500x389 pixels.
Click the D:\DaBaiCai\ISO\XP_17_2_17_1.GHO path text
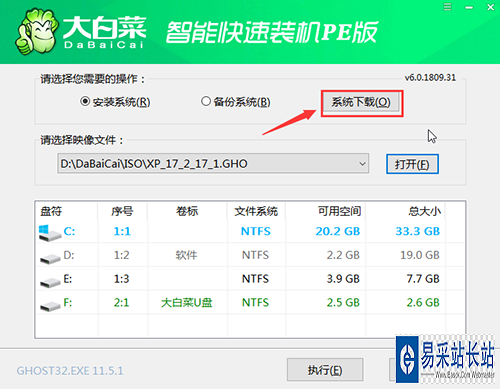coord(154,164)
